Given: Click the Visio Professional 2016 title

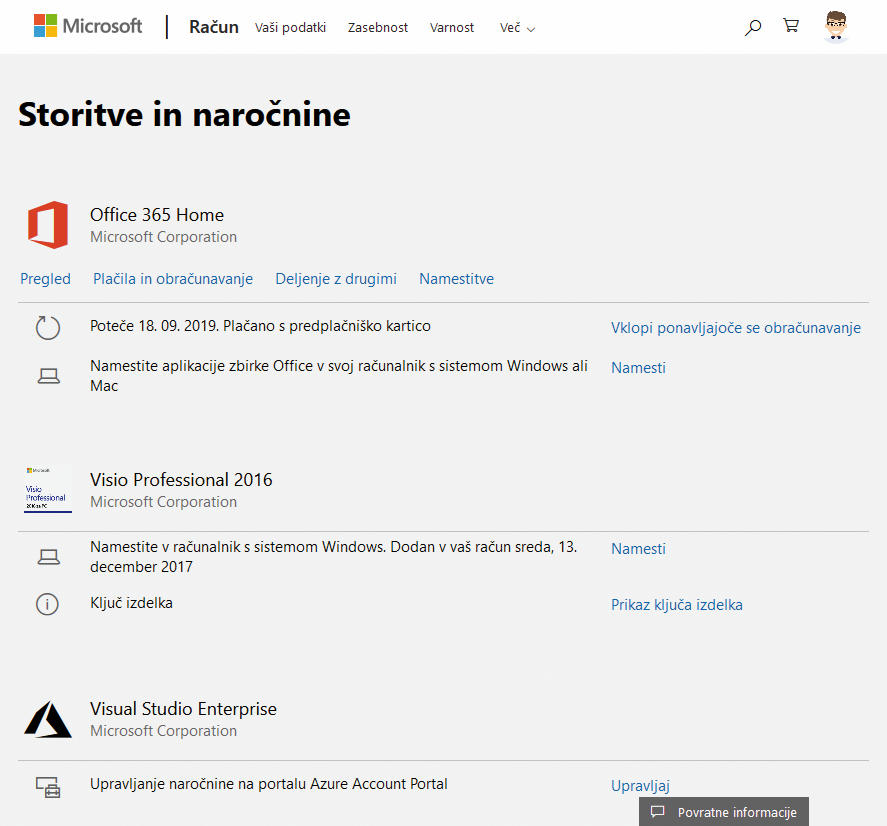Looking at the screenshot, I should 181,480.
